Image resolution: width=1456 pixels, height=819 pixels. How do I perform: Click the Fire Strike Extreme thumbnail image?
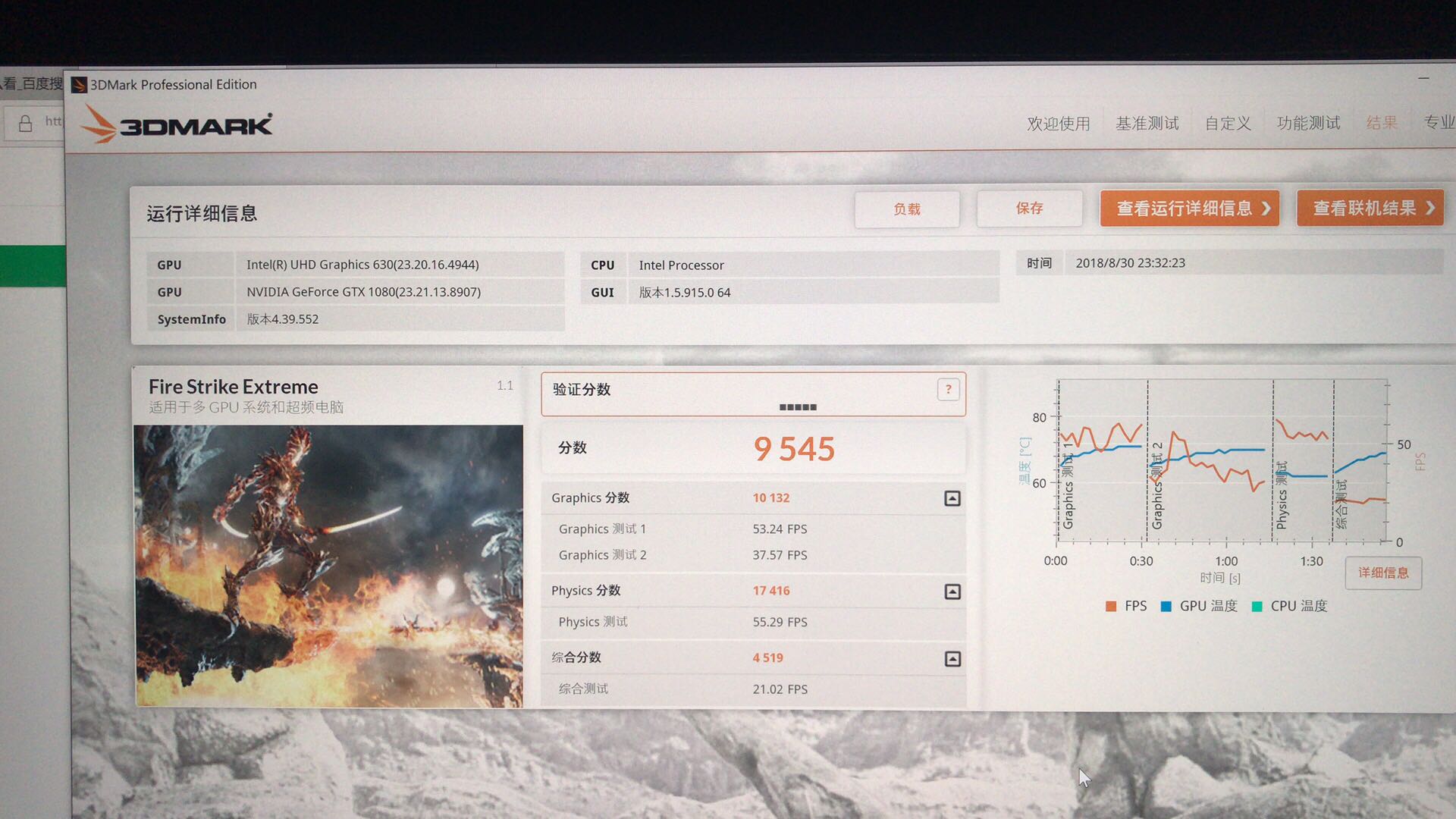(x=328, y=566)
